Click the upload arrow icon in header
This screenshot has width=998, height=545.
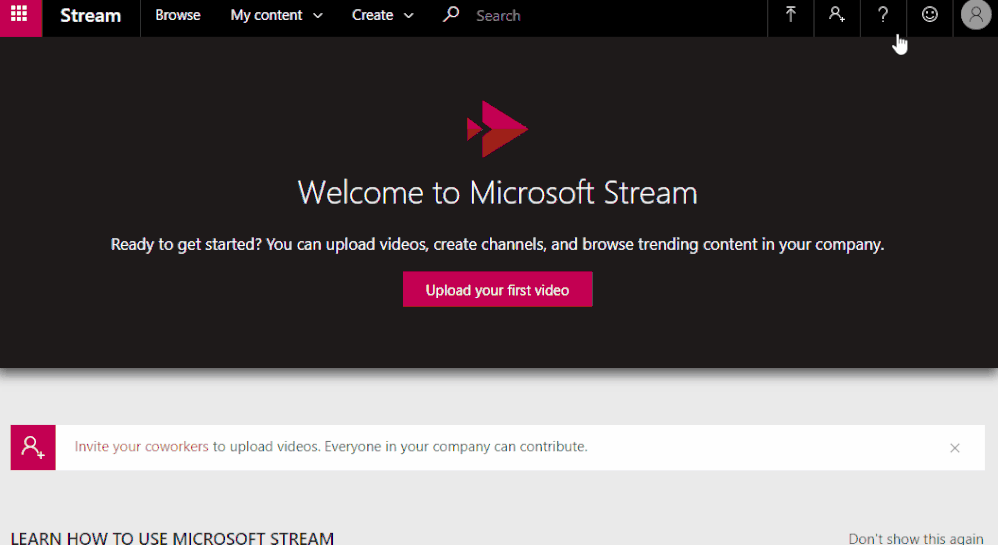(x=791, y=15)
